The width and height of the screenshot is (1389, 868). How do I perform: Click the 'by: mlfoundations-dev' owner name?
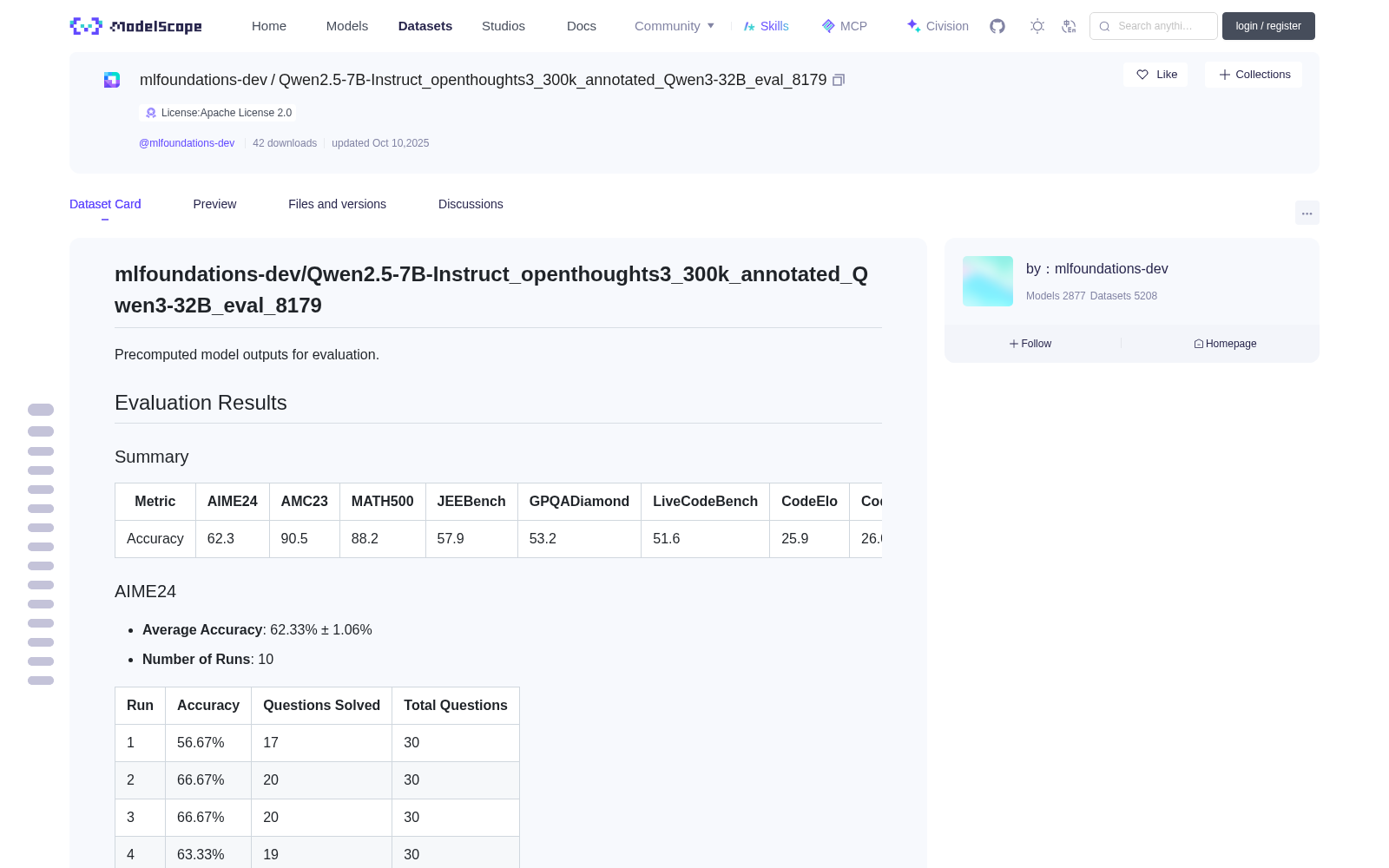click(1097, 269)
